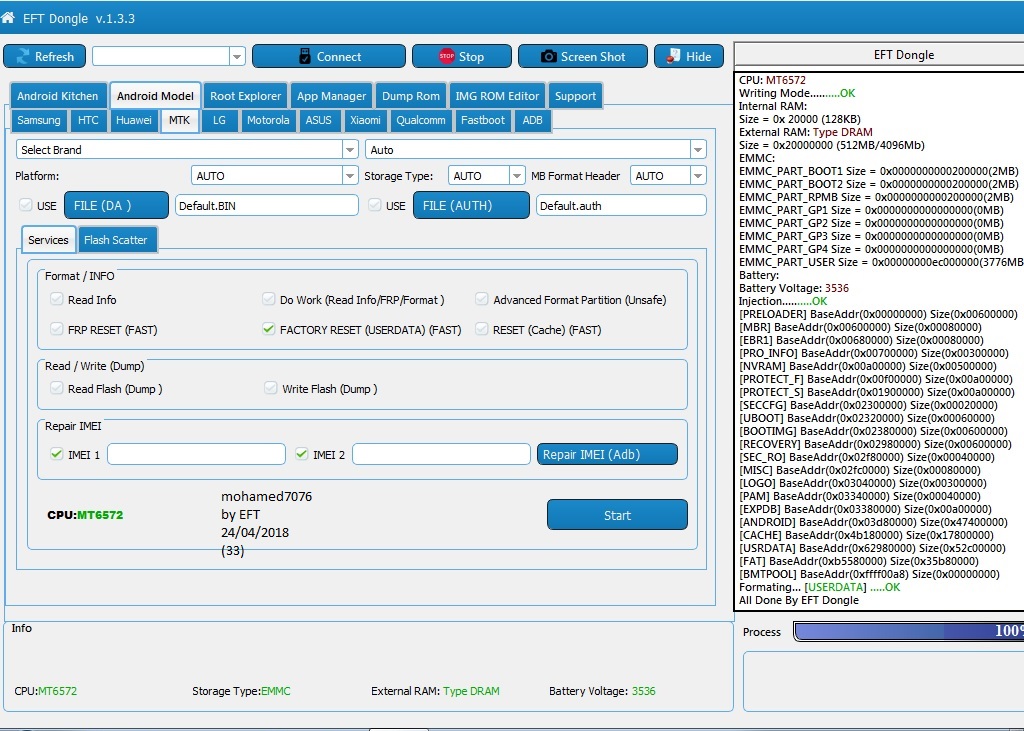Expand the Select Brand dropdown
This screenshot has width=1024, height=731.
pyautogui.click(x=350, y=150)
